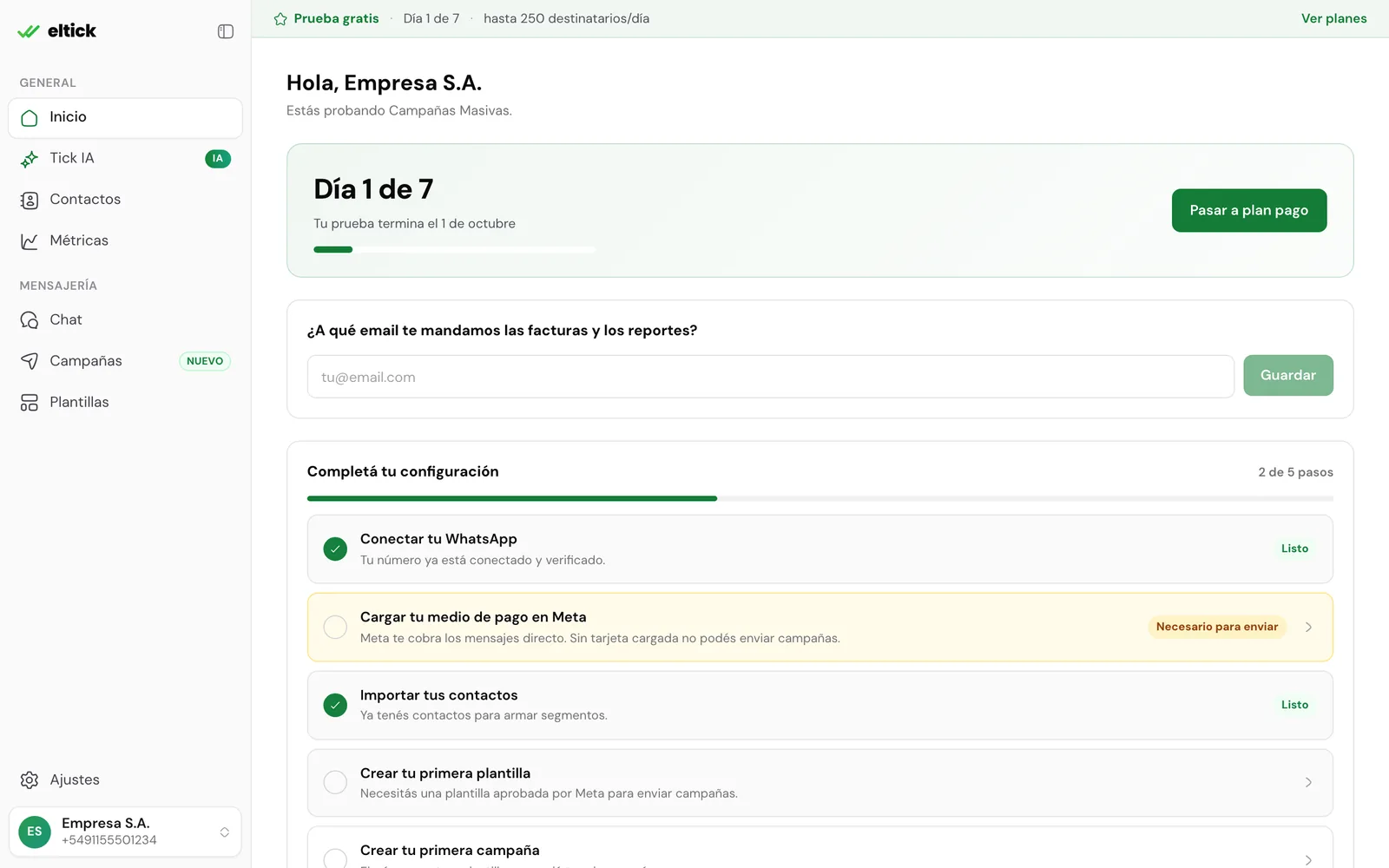Screen dimensions: 1389x868
Task: Check the Crear tu primera plantilla circle
Action: tap(335, 782)
